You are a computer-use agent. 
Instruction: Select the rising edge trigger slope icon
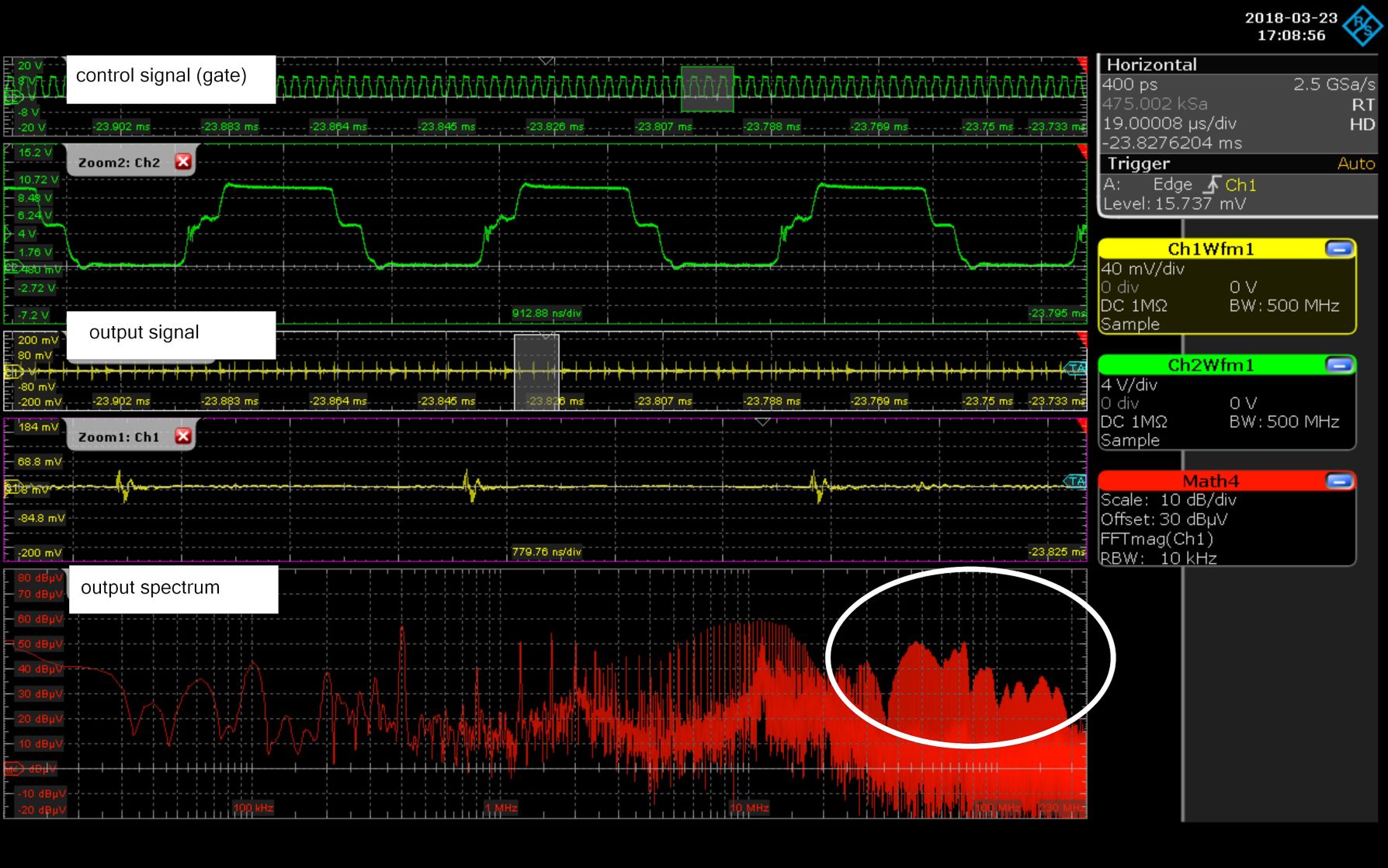(x=1211, y=185)
